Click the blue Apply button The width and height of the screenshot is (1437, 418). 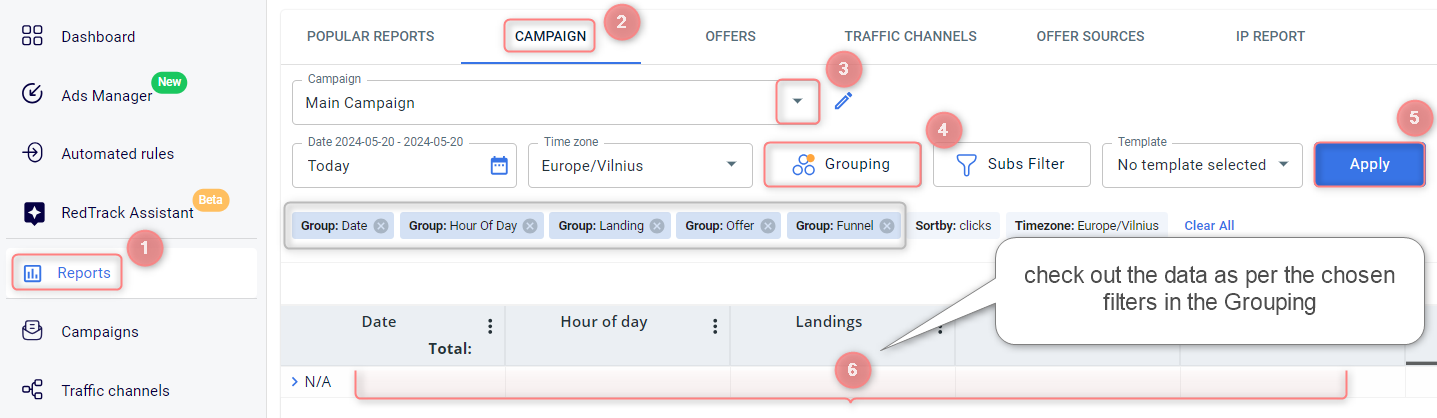[x=1369, y=164]
